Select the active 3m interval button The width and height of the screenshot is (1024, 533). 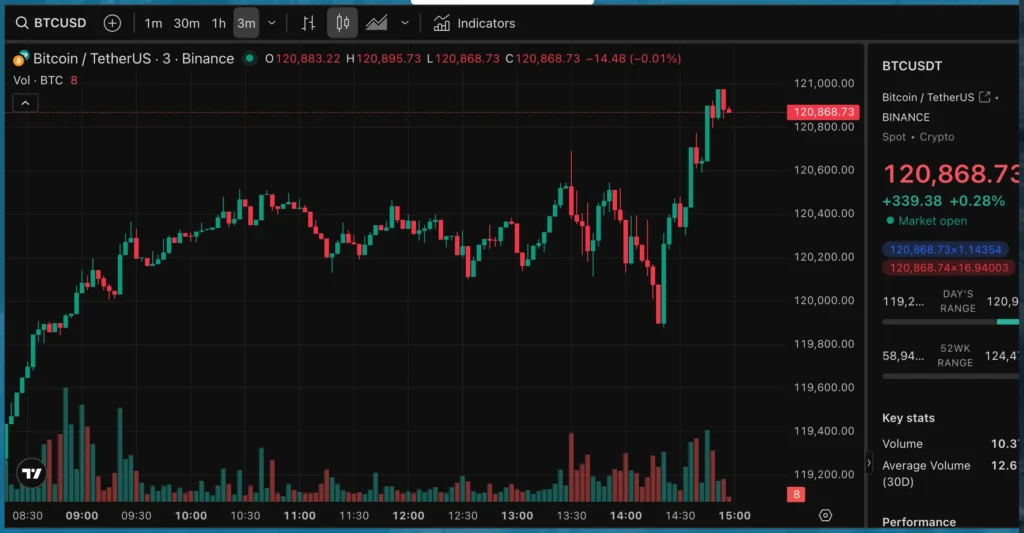(x=246, y=22)
